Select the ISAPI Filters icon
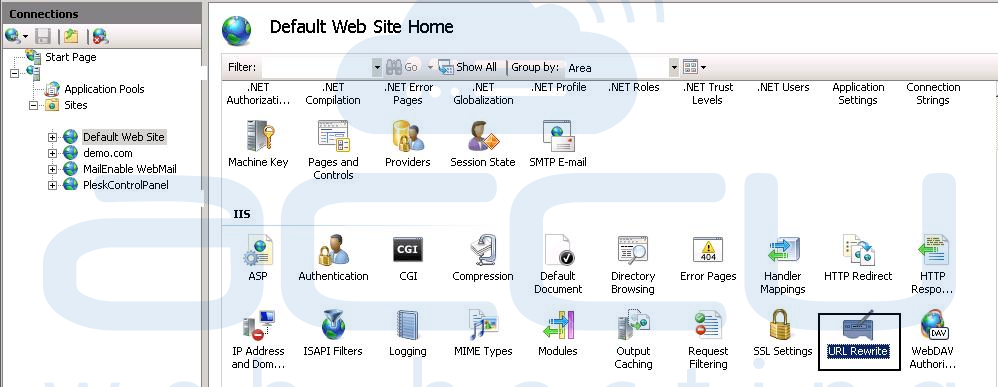 [x=333, y=325]
